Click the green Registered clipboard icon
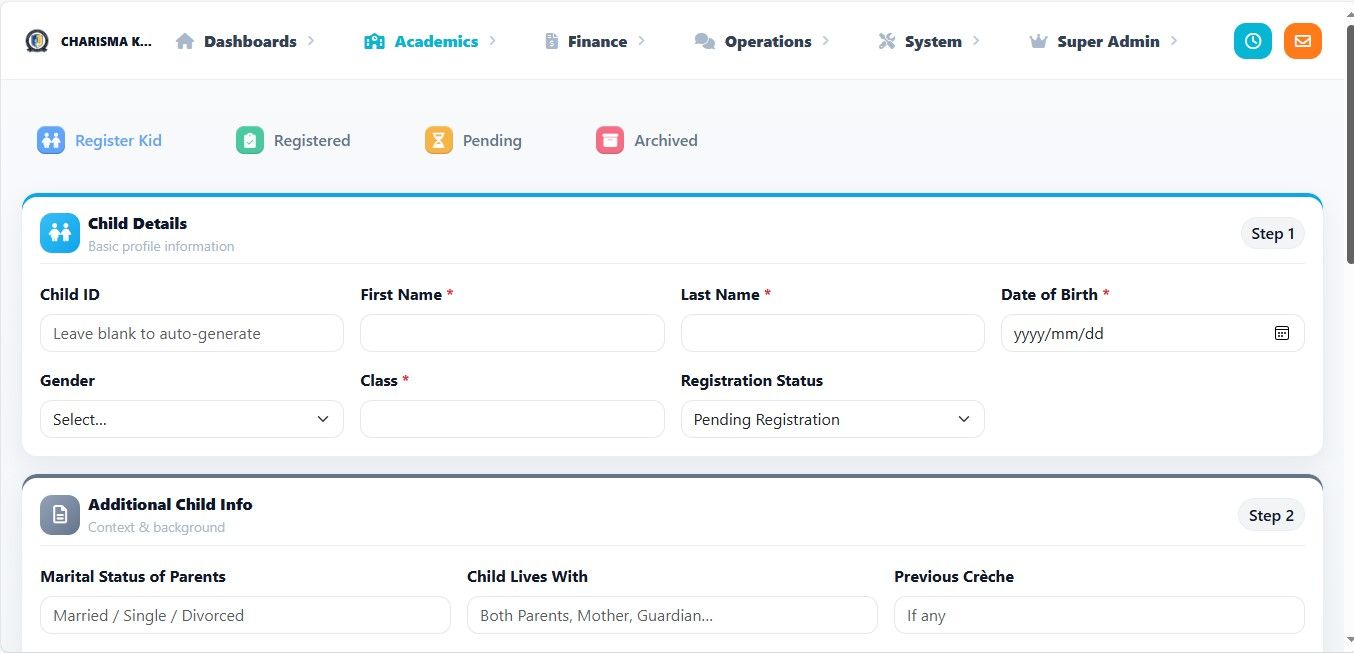Viewport: 1354px width, 653px height. [x=250, y=140]
